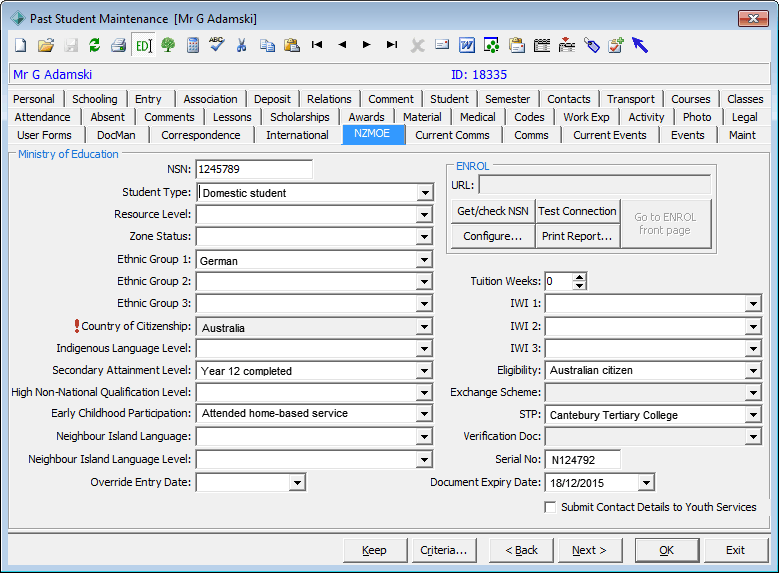
Task: Click the grey X delete icon
Action: pyautogui.click(x=417, y=46)
